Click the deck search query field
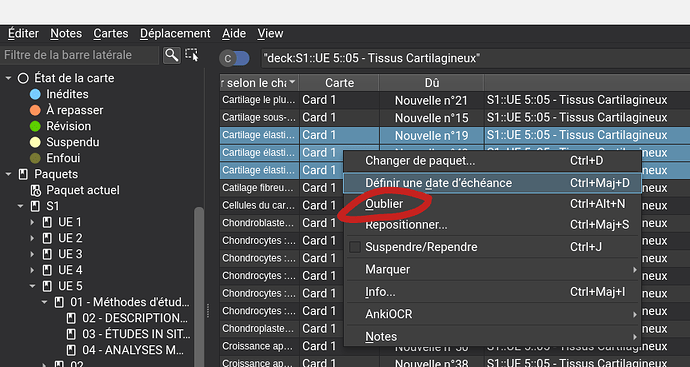Screen dimensions: 690x367 tap(475, 58)
